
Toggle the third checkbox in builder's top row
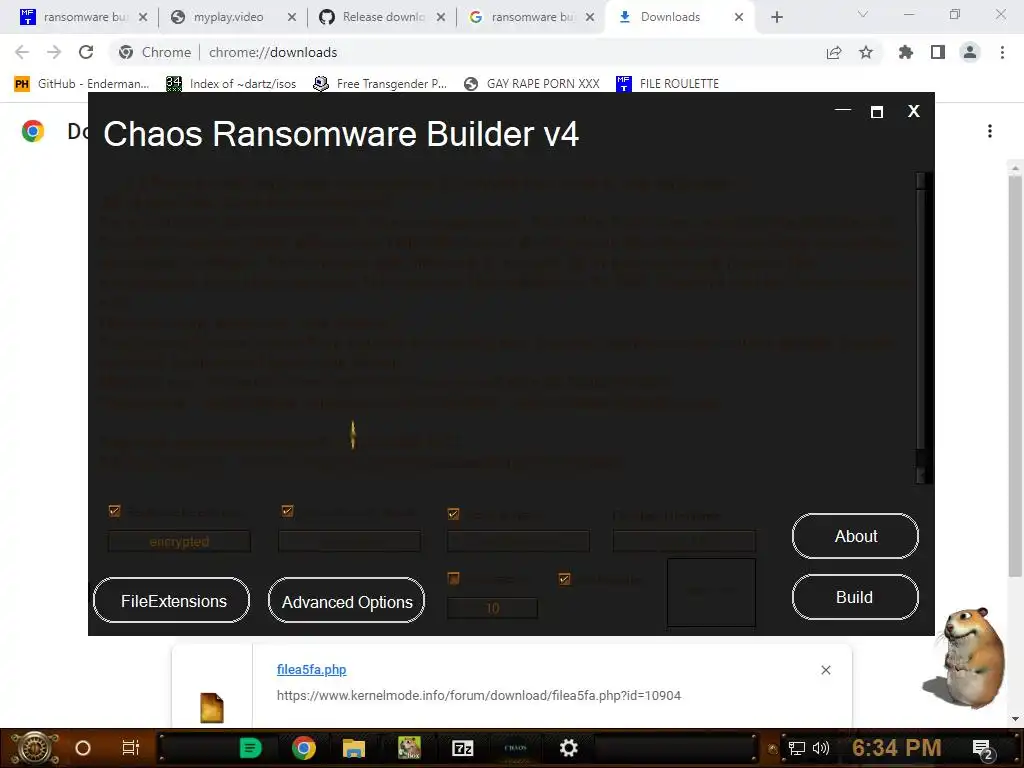(453, 514)
